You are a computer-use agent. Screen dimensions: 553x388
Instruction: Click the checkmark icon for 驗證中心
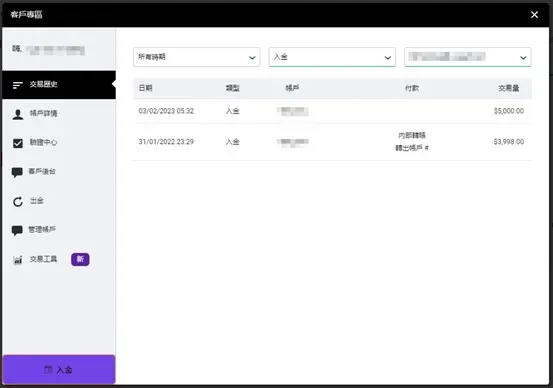pyautogui.click(x=18, y=143)
